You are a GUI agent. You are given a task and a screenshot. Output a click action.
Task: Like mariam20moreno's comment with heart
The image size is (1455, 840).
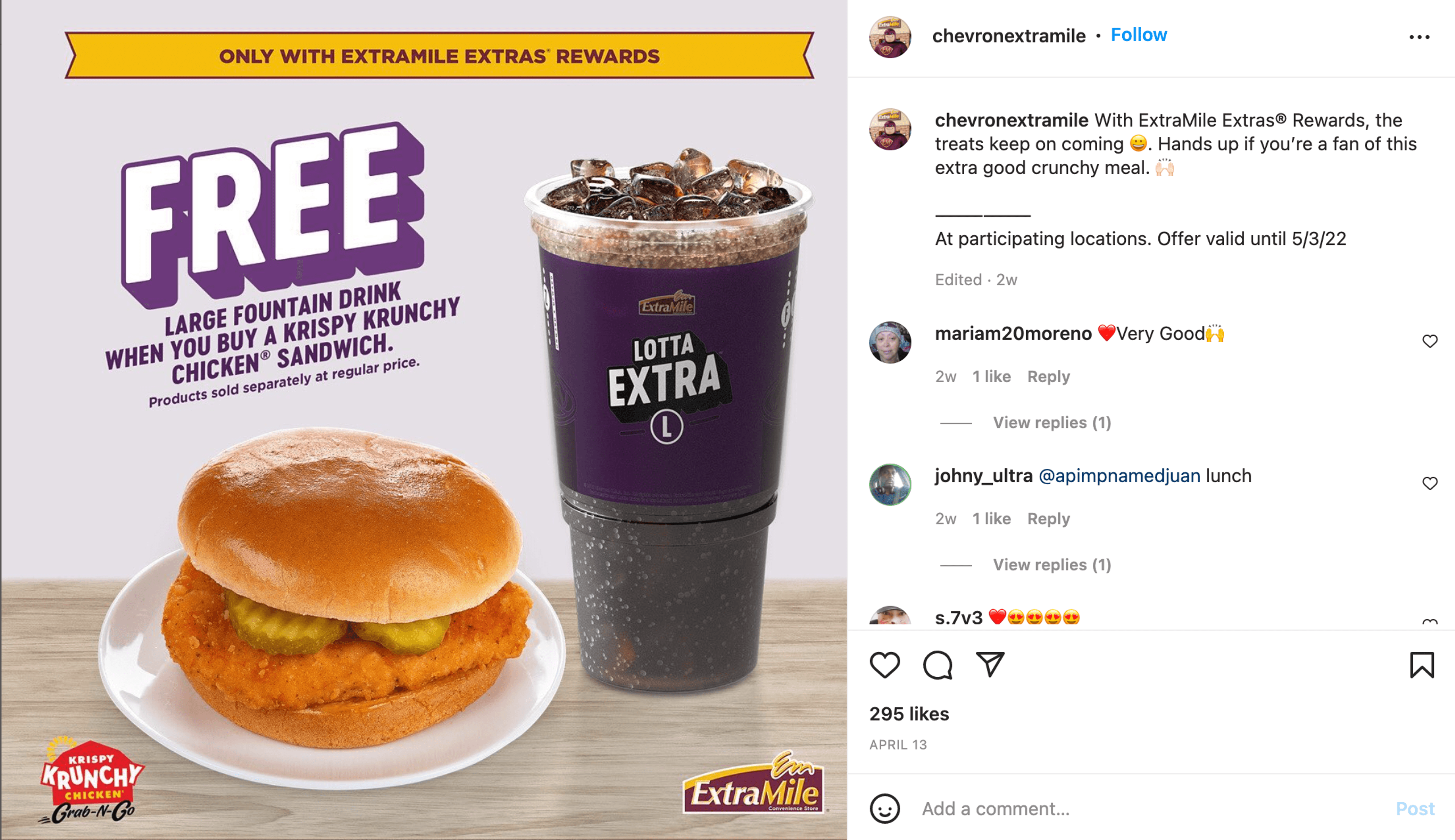1430,341
